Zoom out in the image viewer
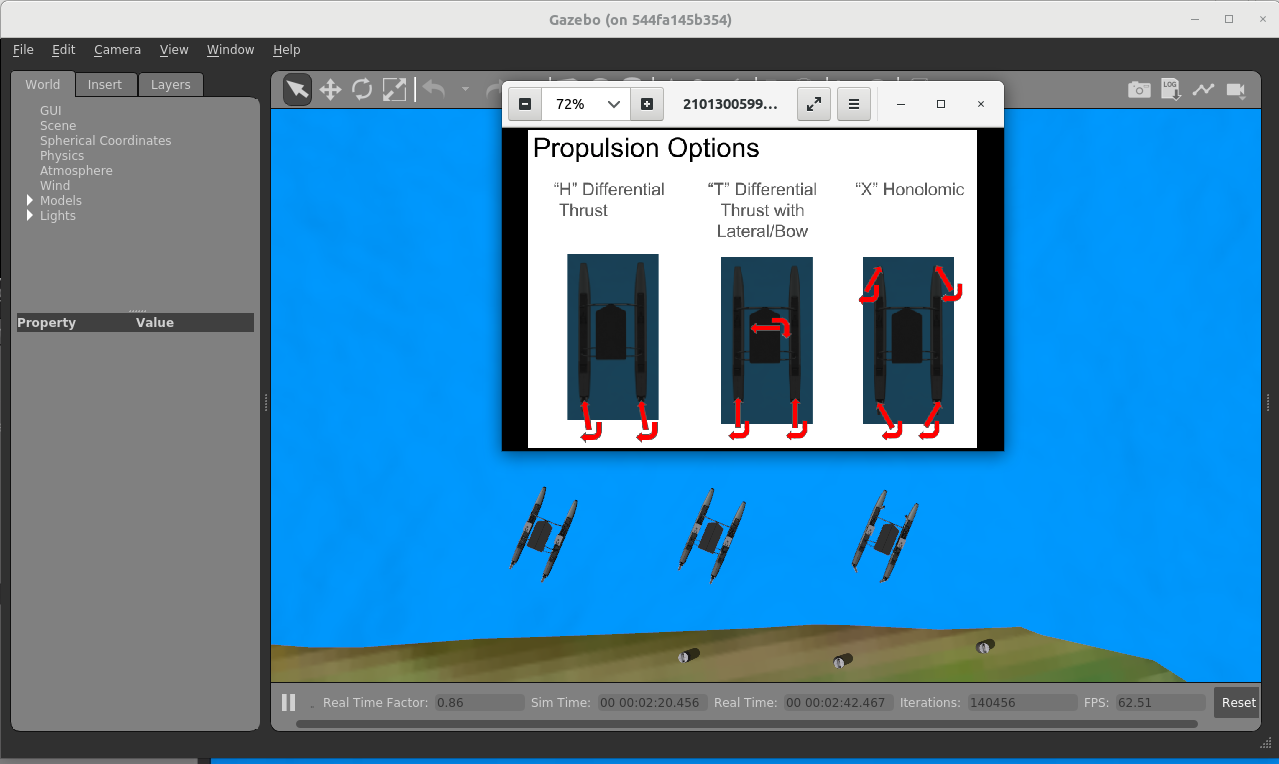This screenshot has width=1279, height=764. (525, 104)
